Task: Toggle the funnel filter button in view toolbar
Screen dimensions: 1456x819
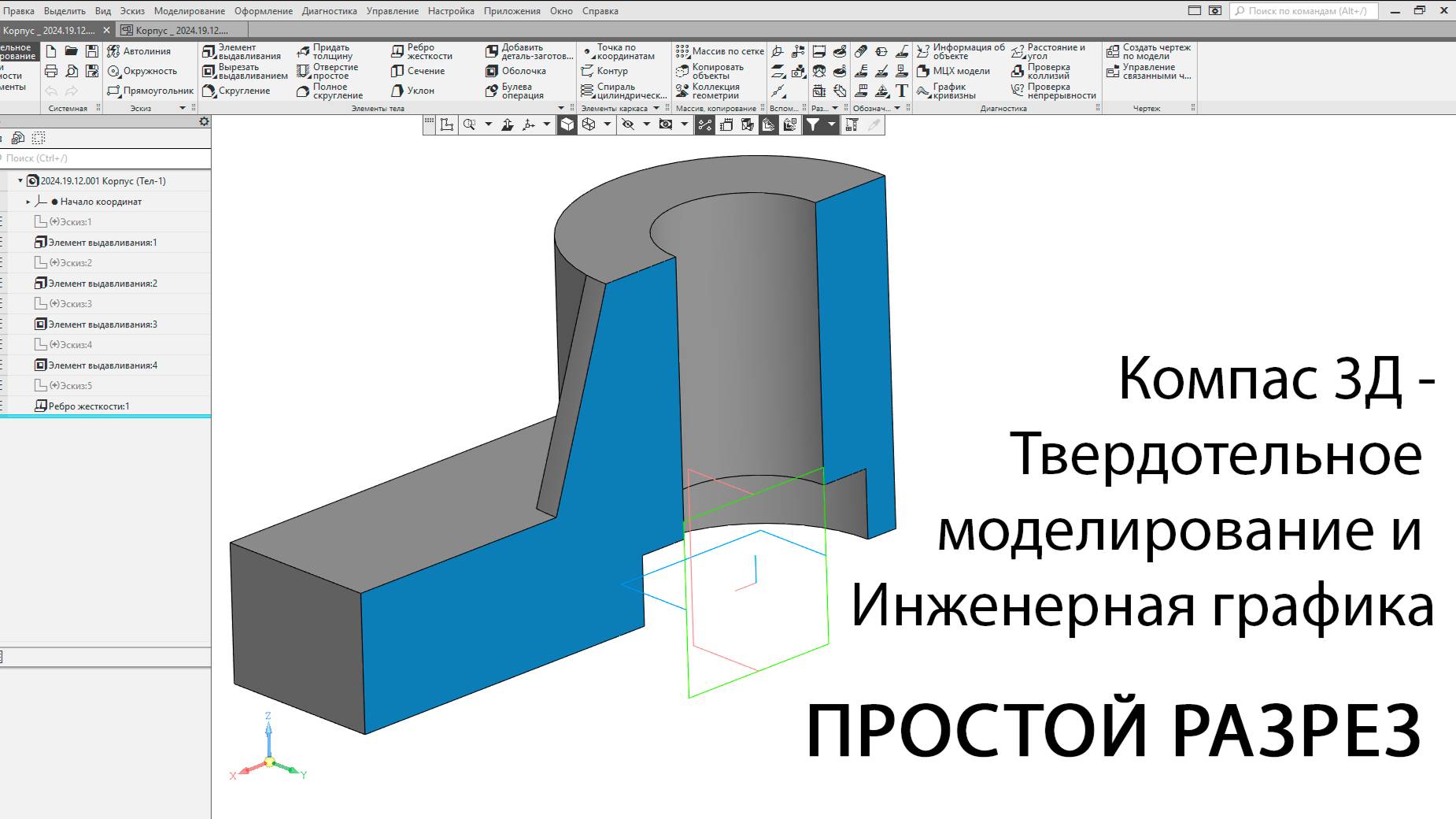Action: tap(813, 124)
